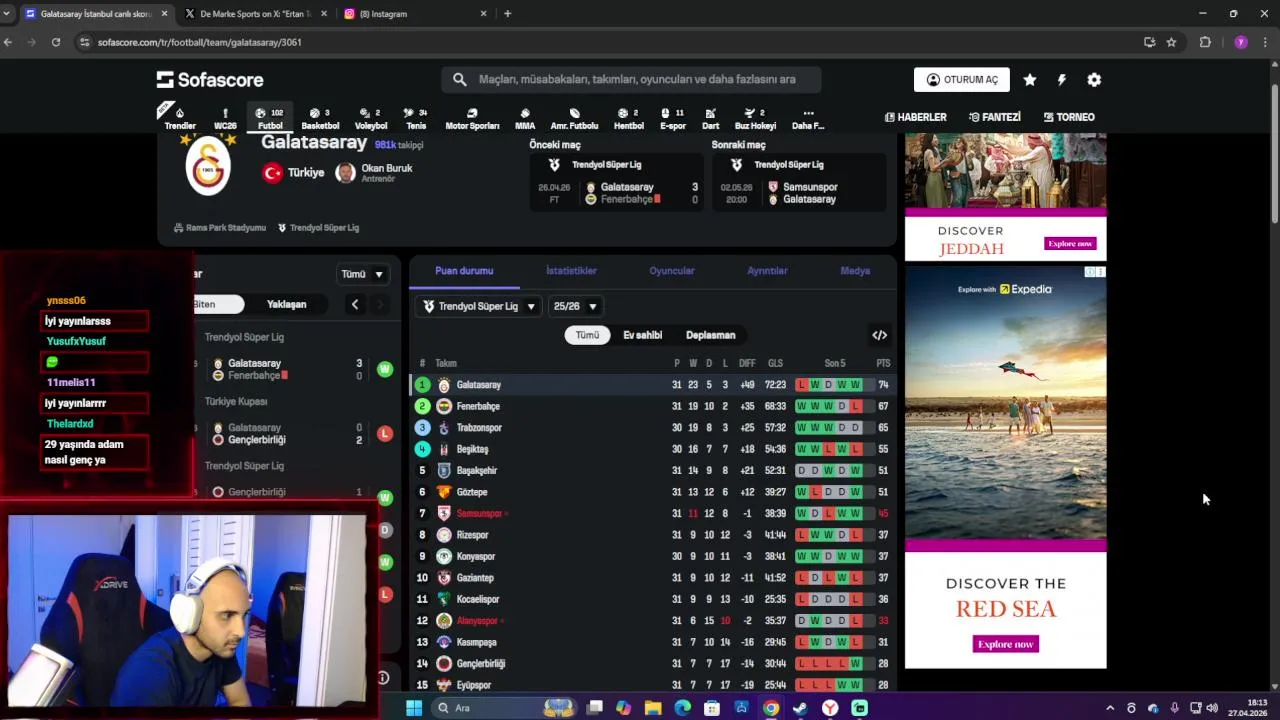Select the Voleybol sport icon
This screenshot has height=720, width=1280.
[371, 118]
